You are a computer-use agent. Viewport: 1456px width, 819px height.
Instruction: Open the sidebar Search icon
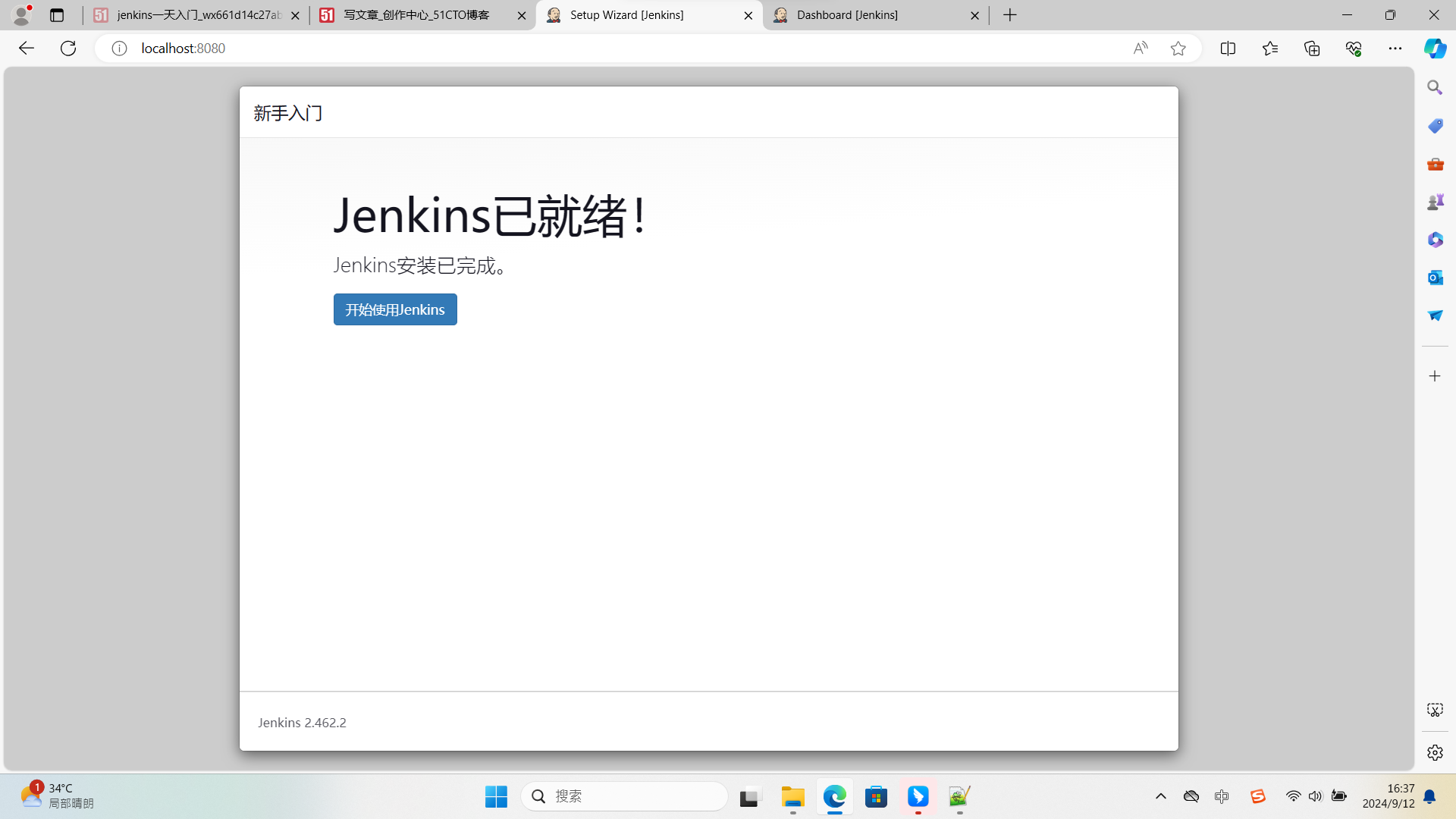1435,88
